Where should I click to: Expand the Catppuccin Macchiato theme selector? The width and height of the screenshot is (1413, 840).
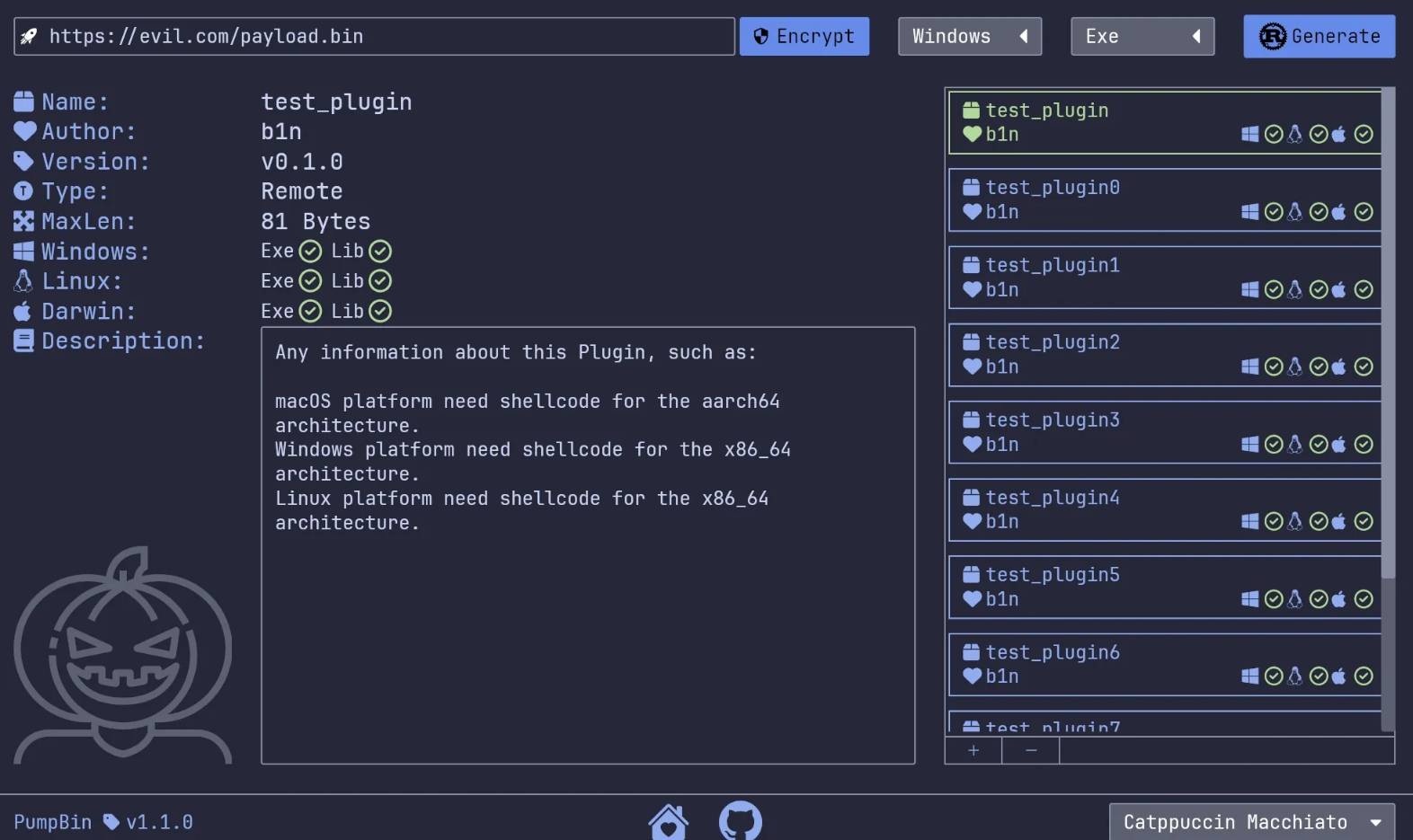pyautogui.click(x=1251, y=822)
